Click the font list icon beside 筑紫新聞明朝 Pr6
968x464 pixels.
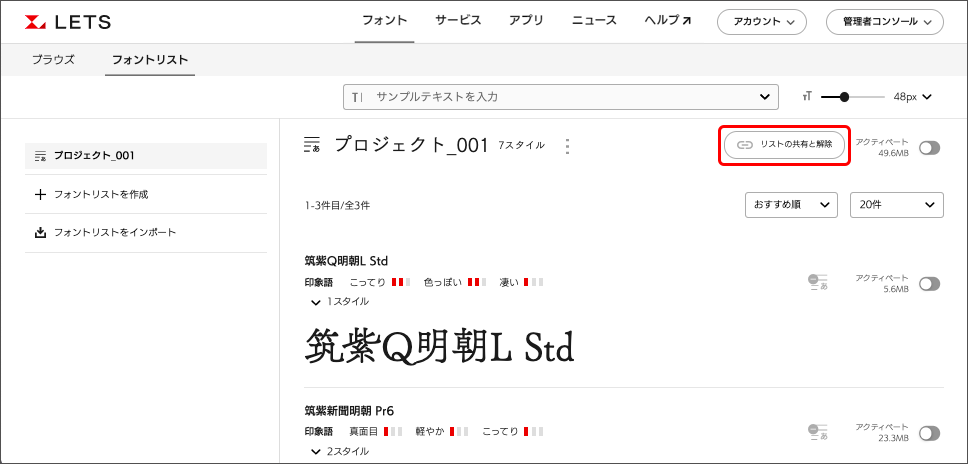pos(817,432)
